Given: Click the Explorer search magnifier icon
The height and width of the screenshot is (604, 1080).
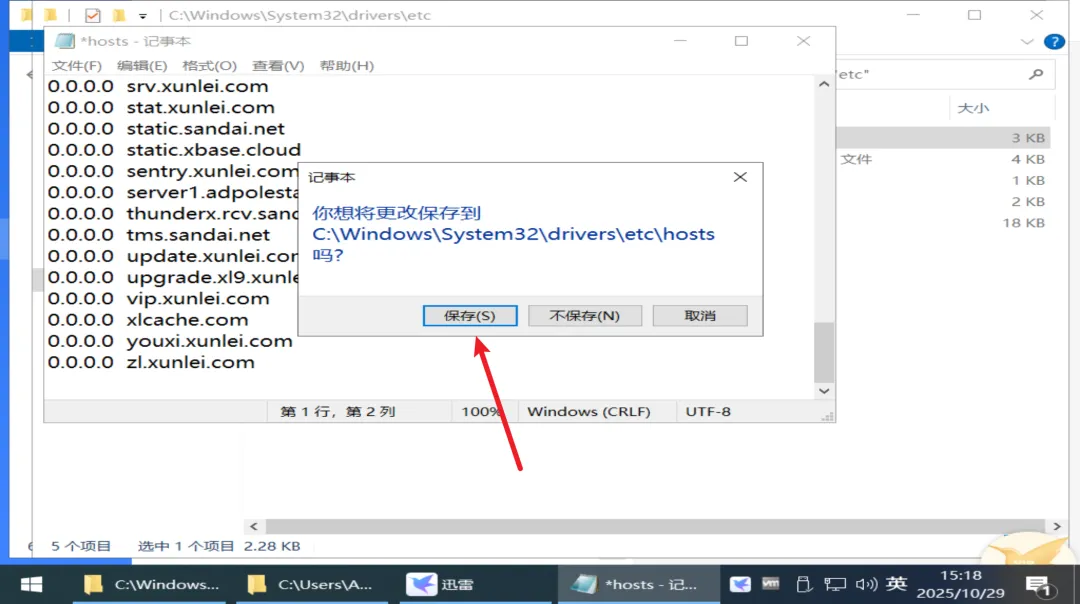Looking at the screenshot, I should click(1036, 74).
